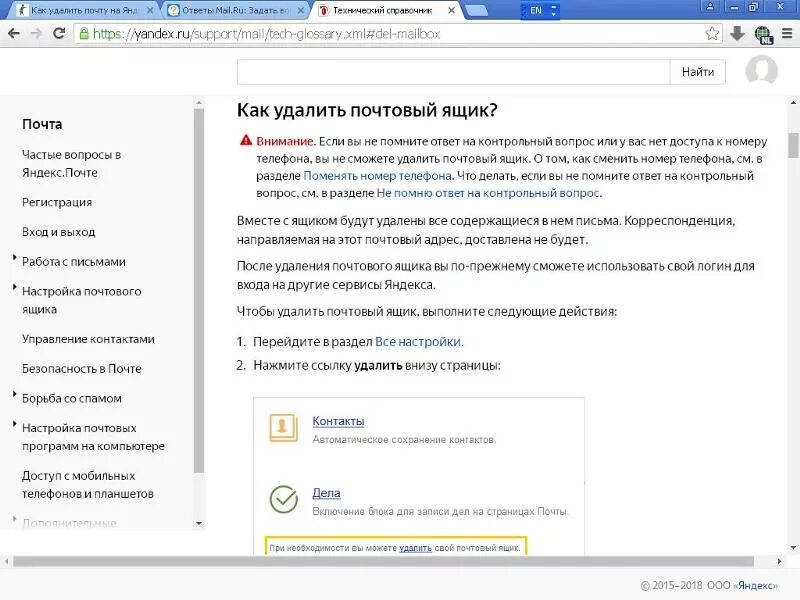This screenshot has height=600, width=800.
Task: Click horizontal scrollbar left arrow
Action: click(x=6, y=562)
